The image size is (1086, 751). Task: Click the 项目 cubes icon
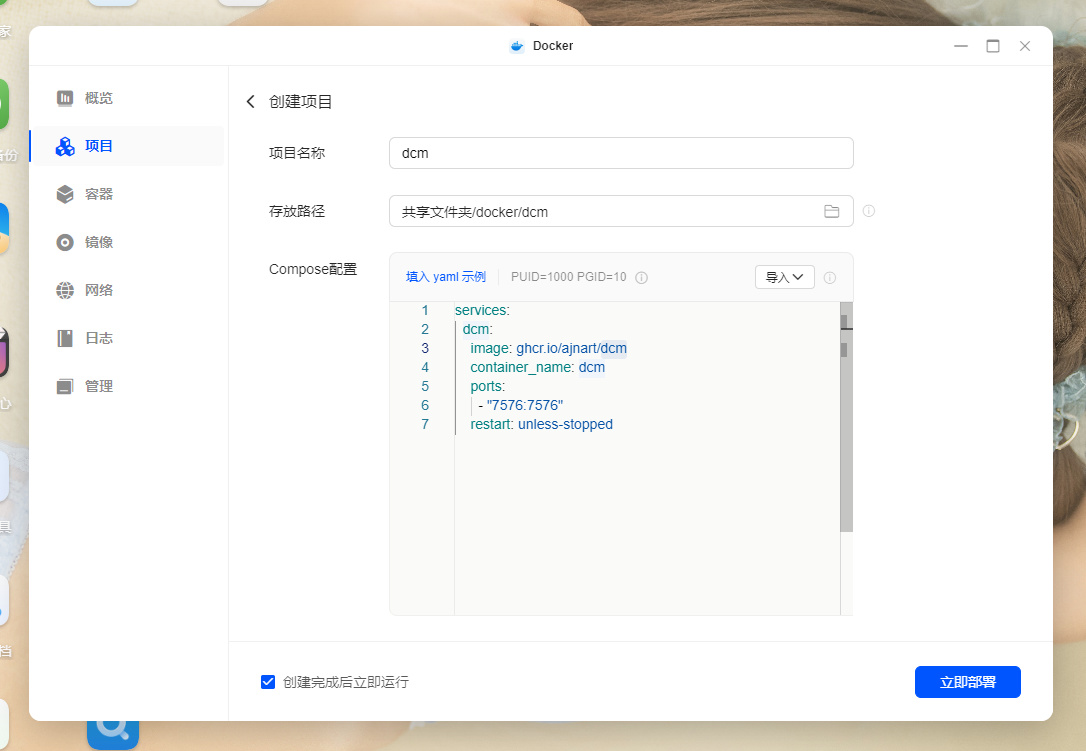[65, 146]
